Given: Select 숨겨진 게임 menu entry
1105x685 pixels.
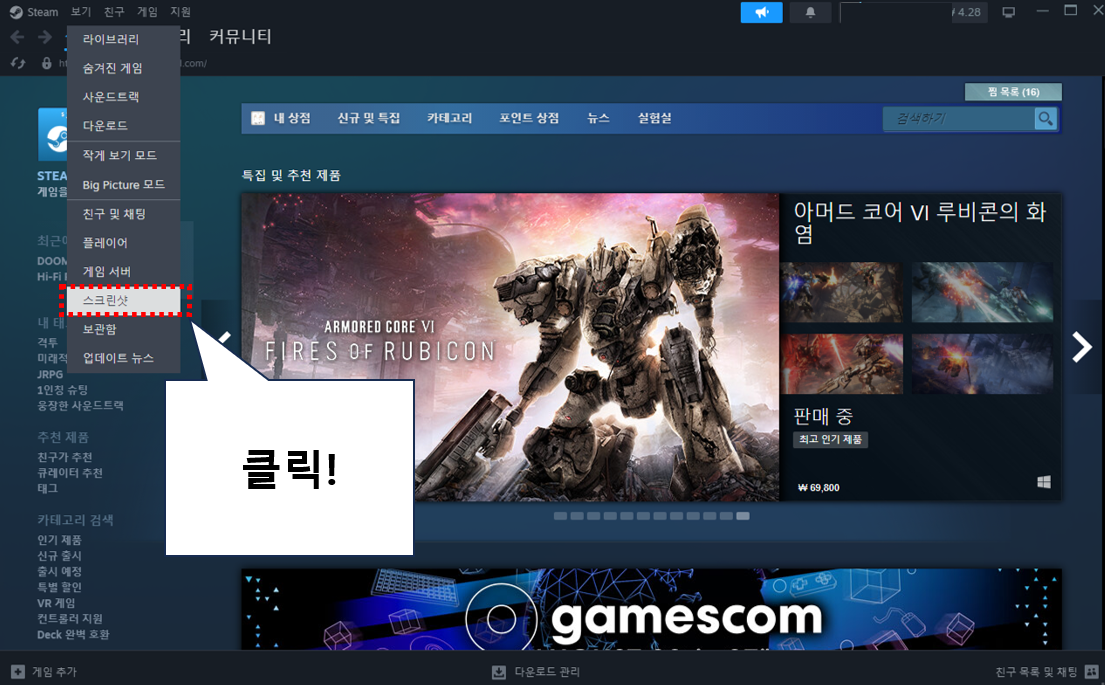Looking at the screenshot, I should 124,68.
